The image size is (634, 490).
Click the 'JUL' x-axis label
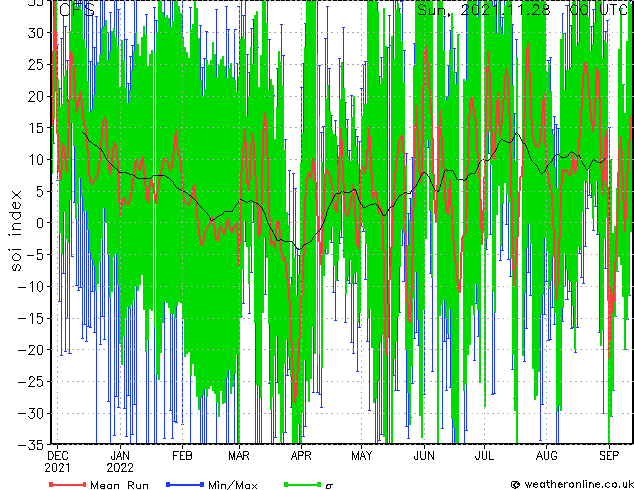[484, 456]
